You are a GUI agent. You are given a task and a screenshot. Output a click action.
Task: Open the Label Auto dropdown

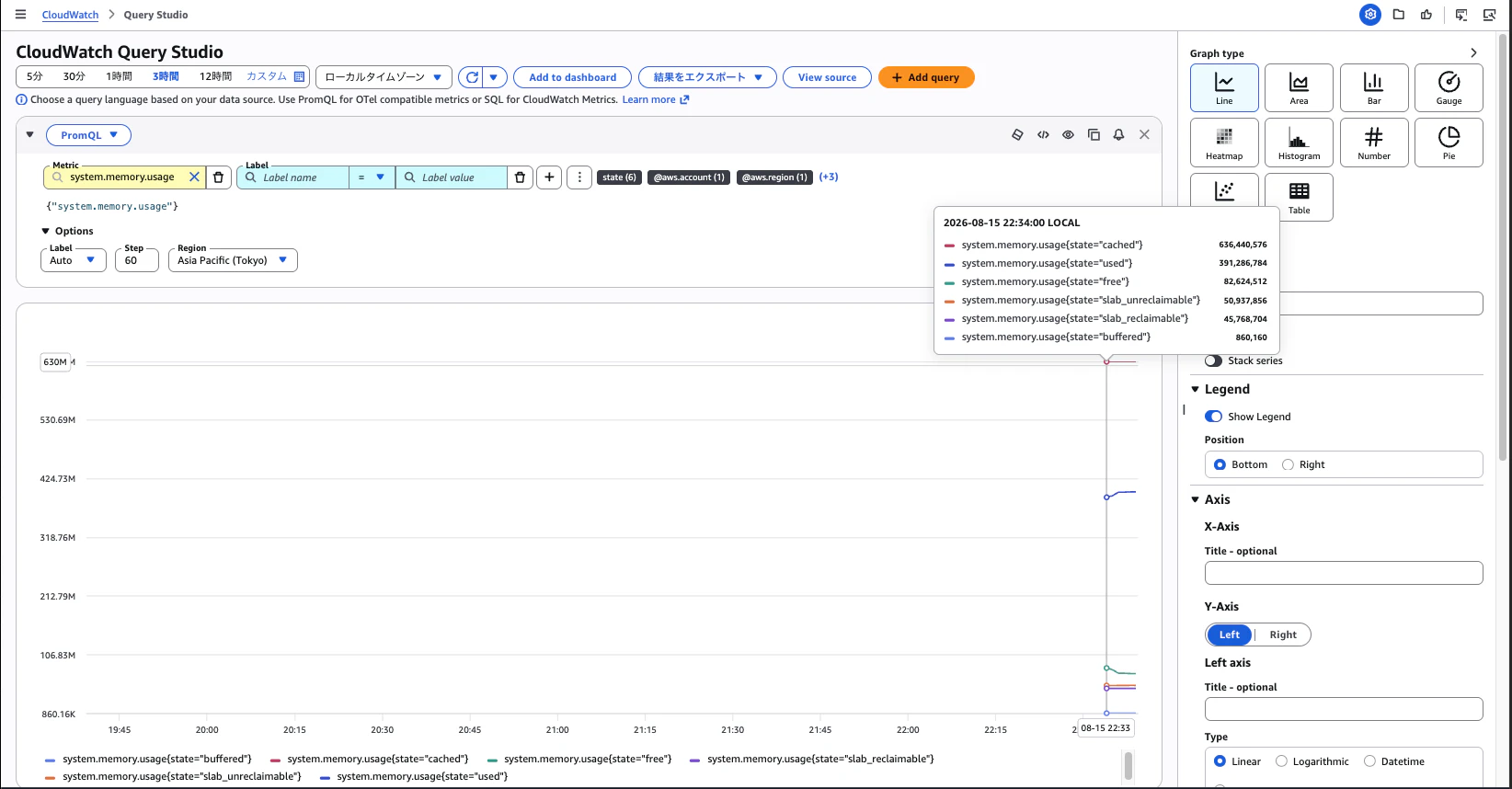pos(74,260)
